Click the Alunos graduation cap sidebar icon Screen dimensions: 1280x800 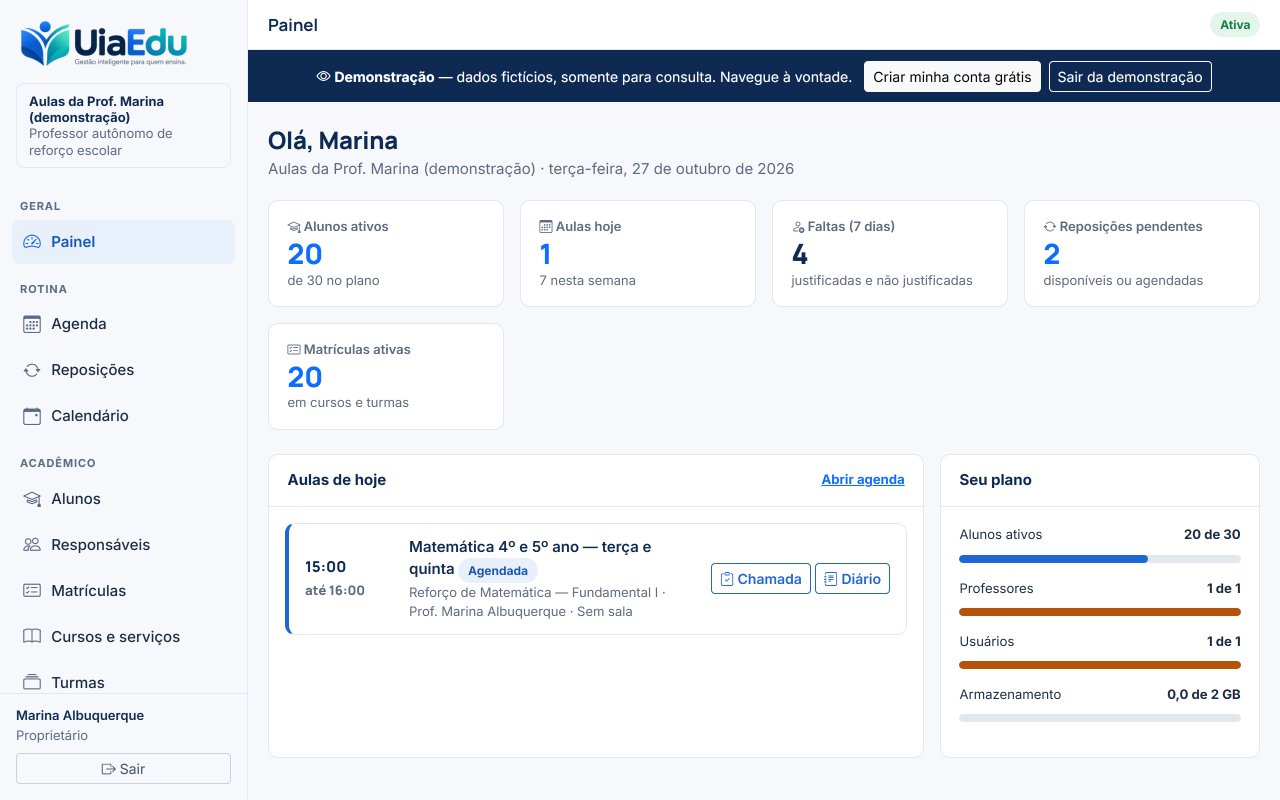point(32,499)
